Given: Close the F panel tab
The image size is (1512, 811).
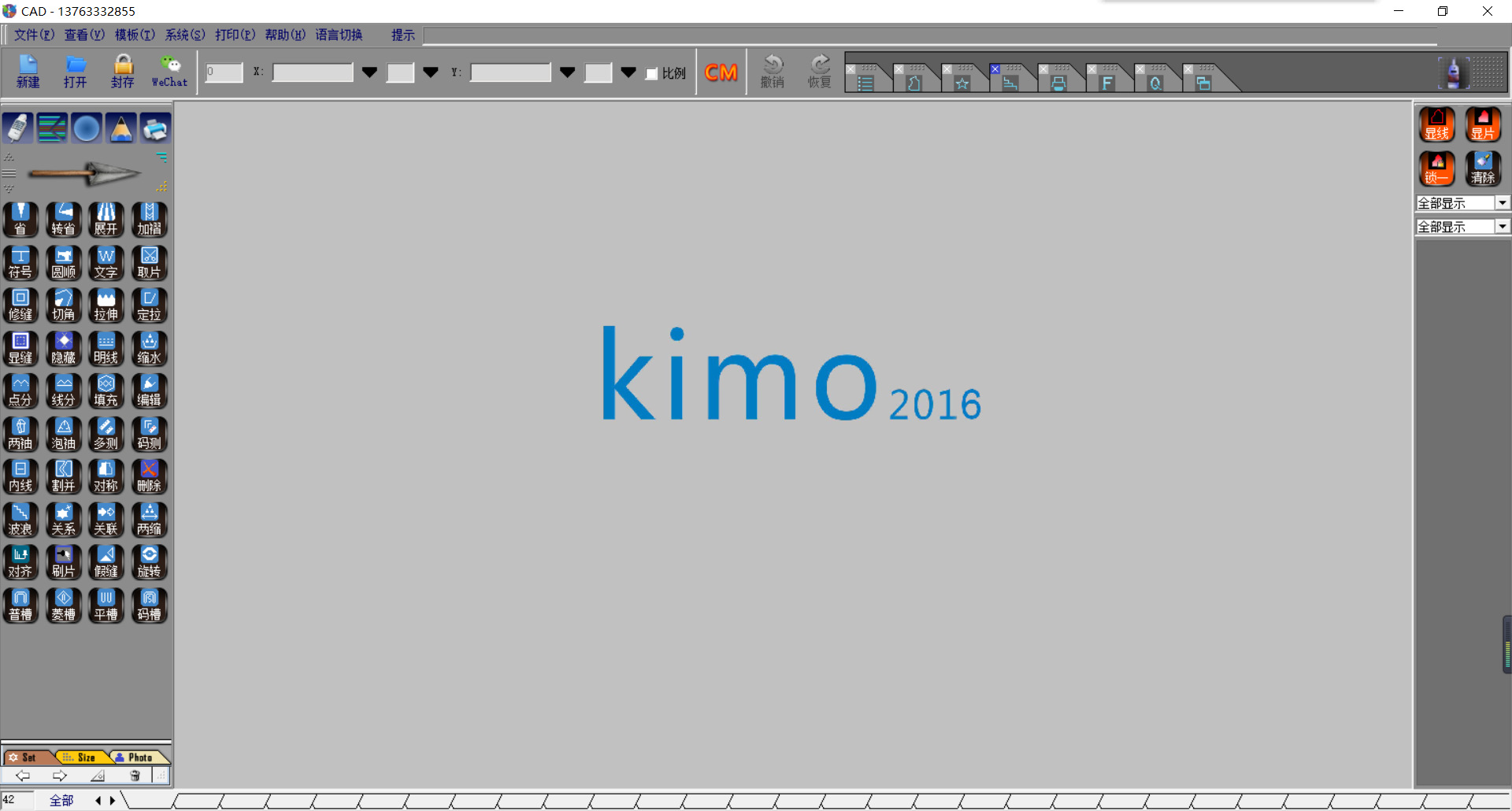Looking at the screenshot, I should pyautogui.click(x=1091, y=69).
